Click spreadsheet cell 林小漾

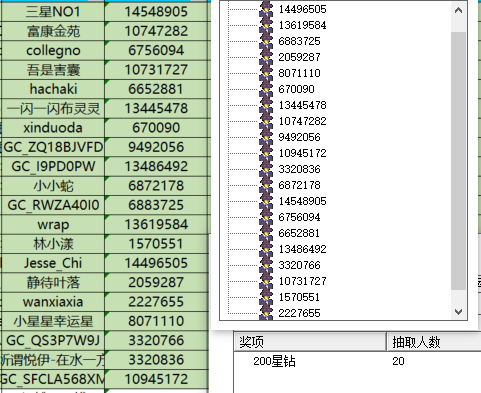(53, 244)
